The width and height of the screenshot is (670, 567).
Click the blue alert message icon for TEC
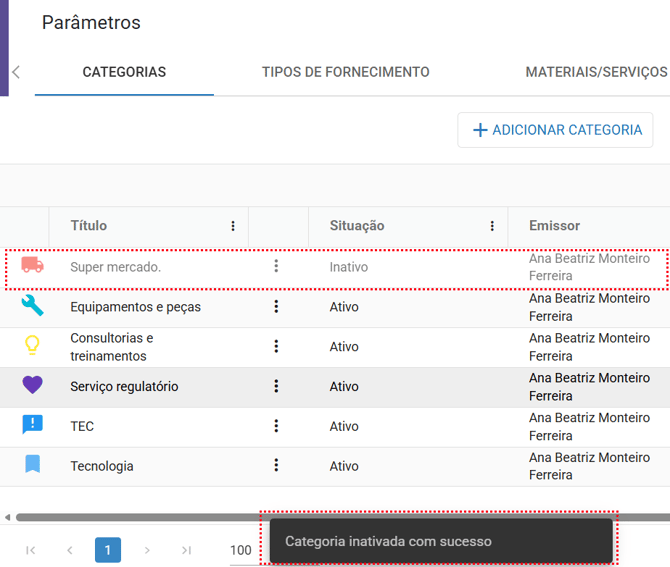point(32,425)
